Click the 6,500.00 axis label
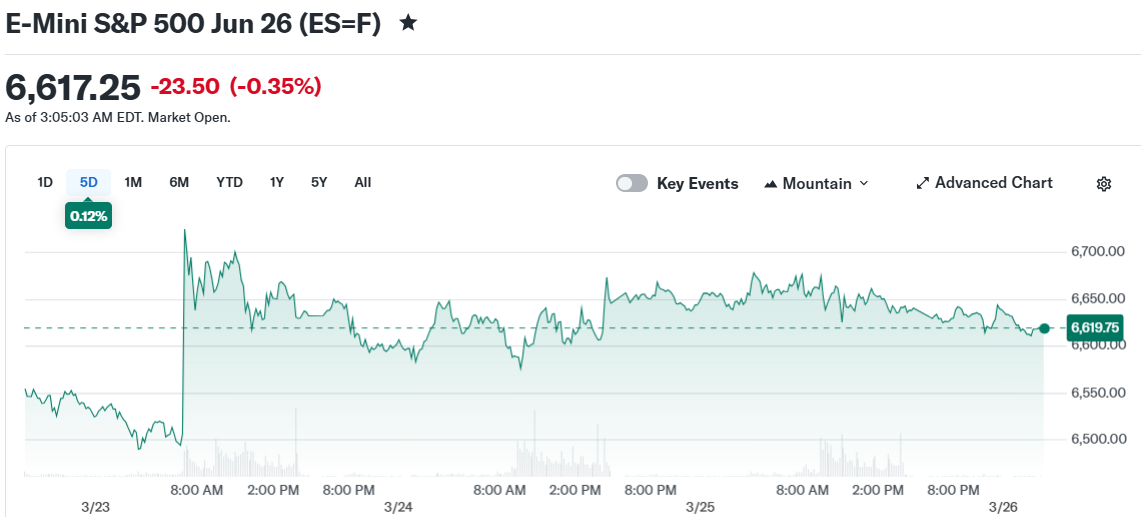 (x=1099, y=439)
